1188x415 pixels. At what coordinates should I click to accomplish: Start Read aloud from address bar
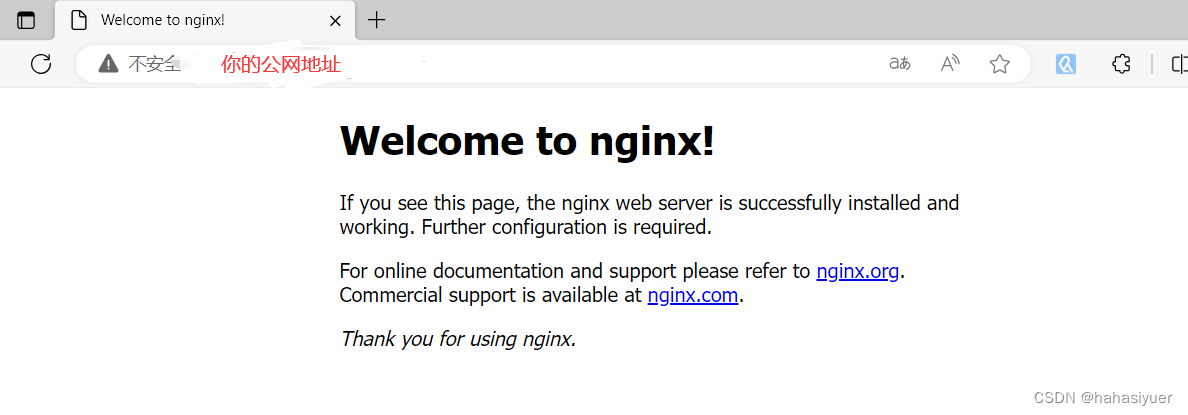click(950, 64)
